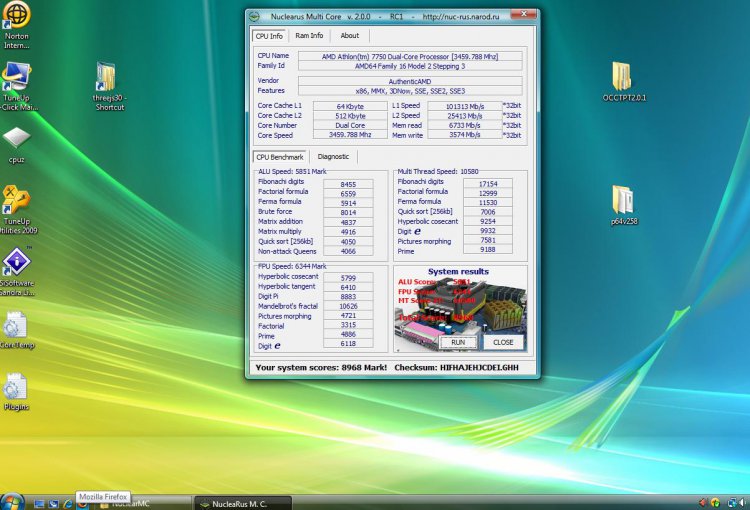Click L2 Speed value 25413 Mb/s
This screenshot has height=510, width=750.
tap(464, 116)
